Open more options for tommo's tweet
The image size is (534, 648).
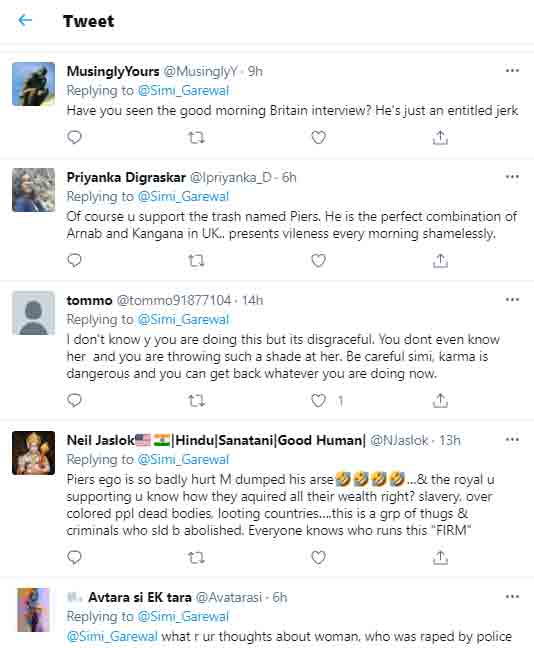click(x=512, y=300)
